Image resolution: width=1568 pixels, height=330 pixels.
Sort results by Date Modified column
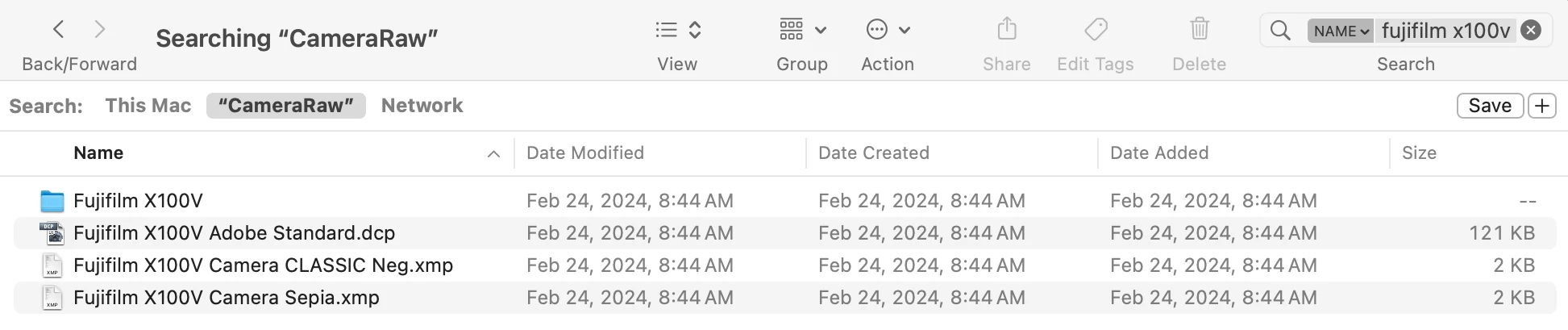click(x=584, y=153)
